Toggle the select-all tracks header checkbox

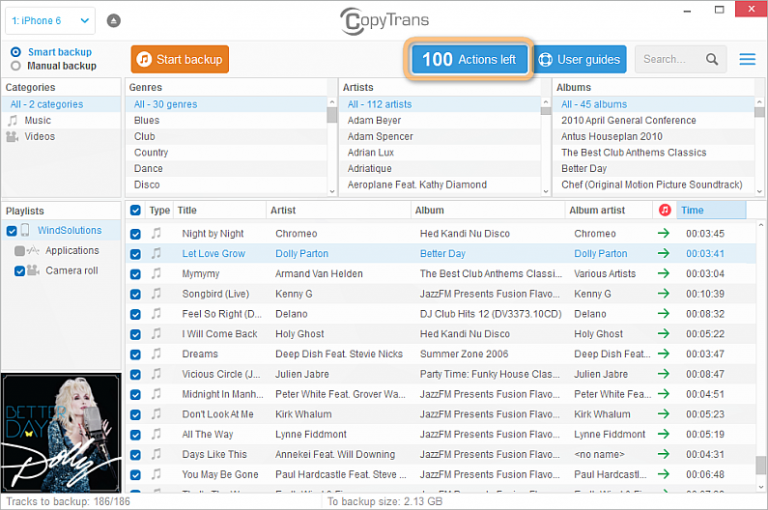(x=135, y=210)
